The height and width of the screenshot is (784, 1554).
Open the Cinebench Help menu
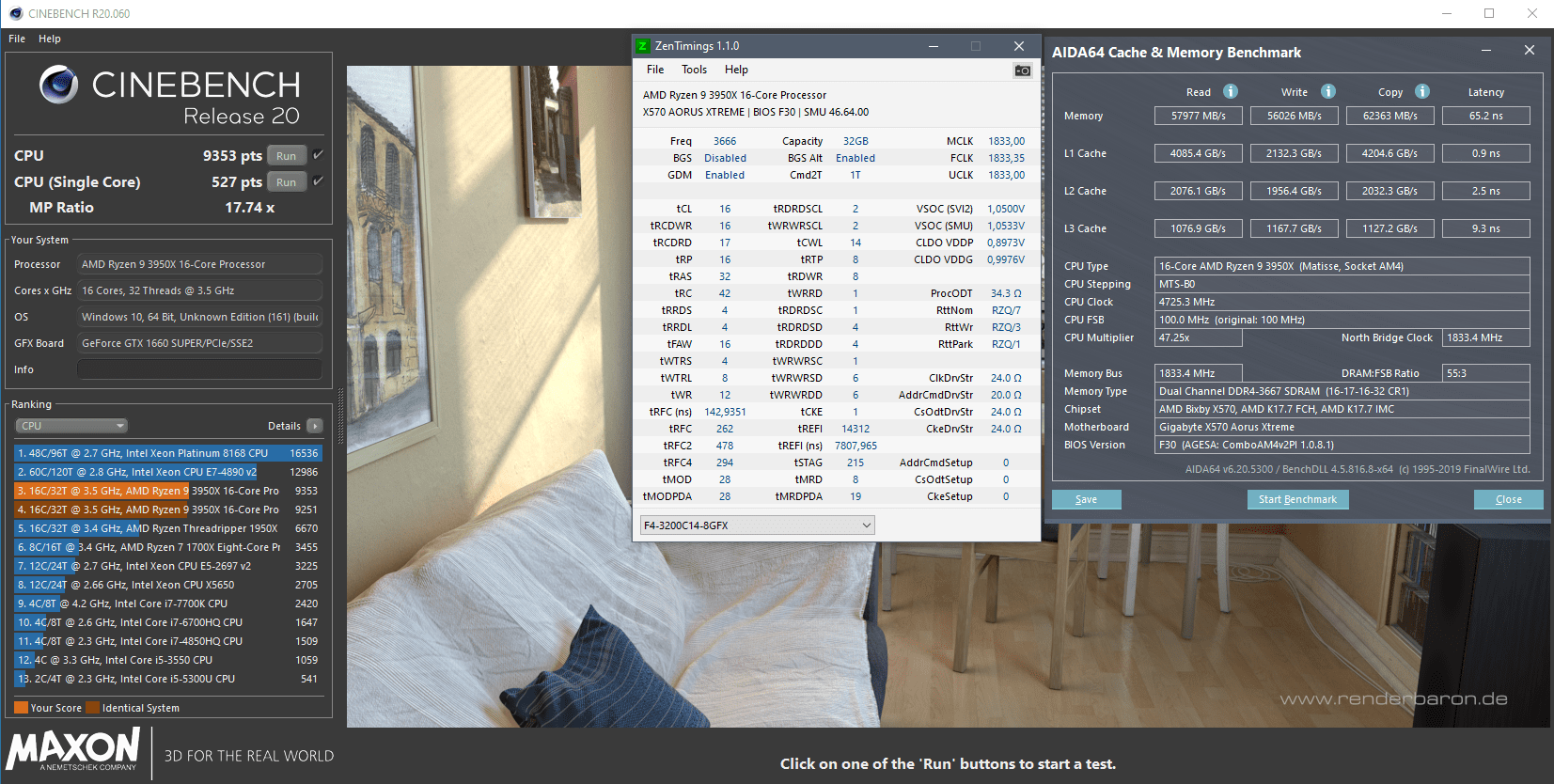click(x=50, y=39)
